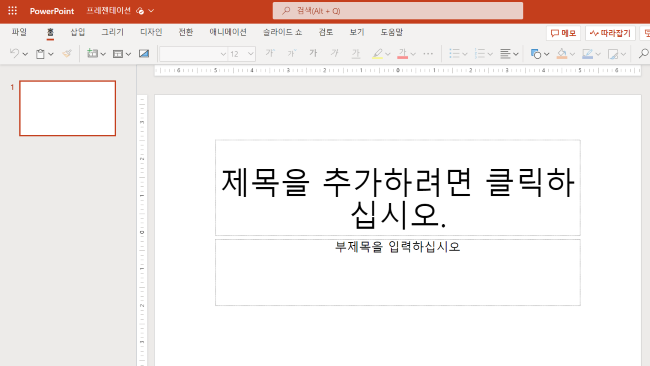Open the shape outline dropdown arrow

(598, 54)
